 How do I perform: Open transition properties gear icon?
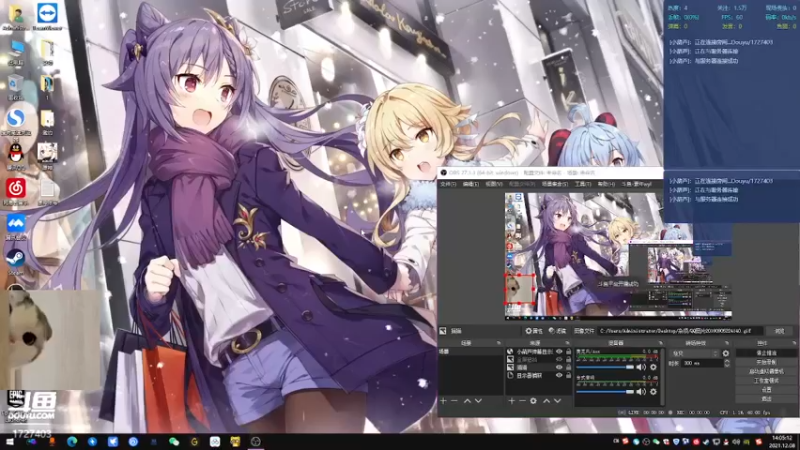[x=726, y=353]
